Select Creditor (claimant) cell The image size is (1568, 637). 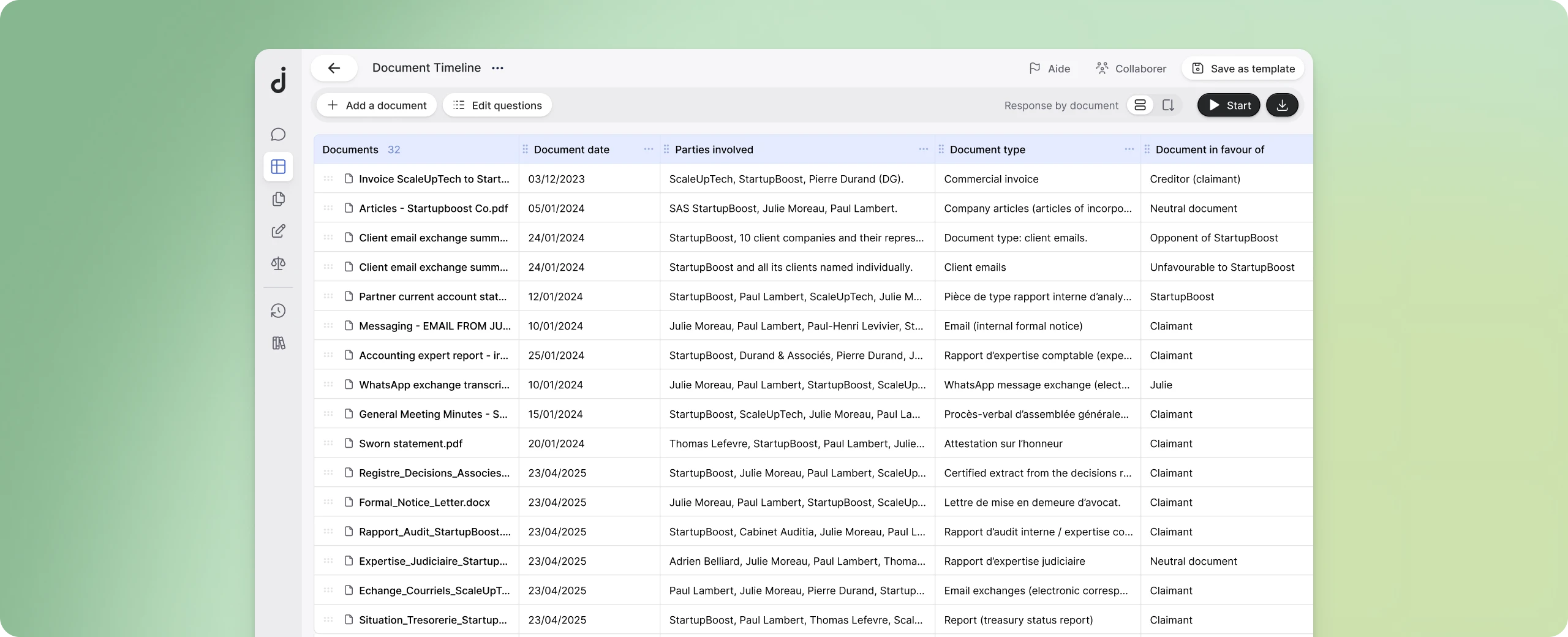1227,179
